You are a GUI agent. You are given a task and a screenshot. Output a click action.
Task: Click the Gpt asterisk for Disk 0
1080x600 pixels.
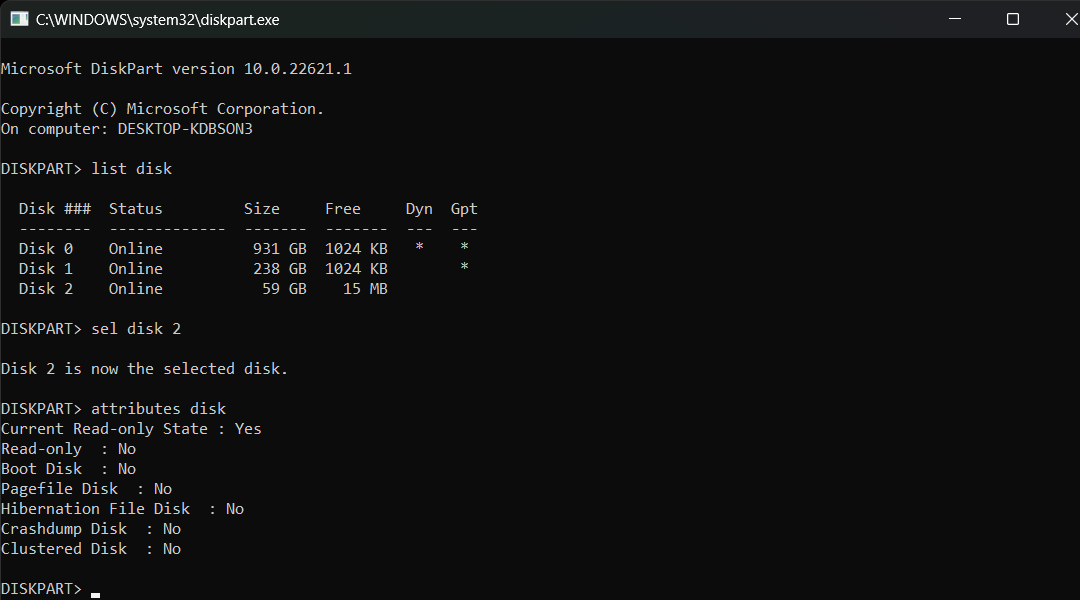(464, 247)
